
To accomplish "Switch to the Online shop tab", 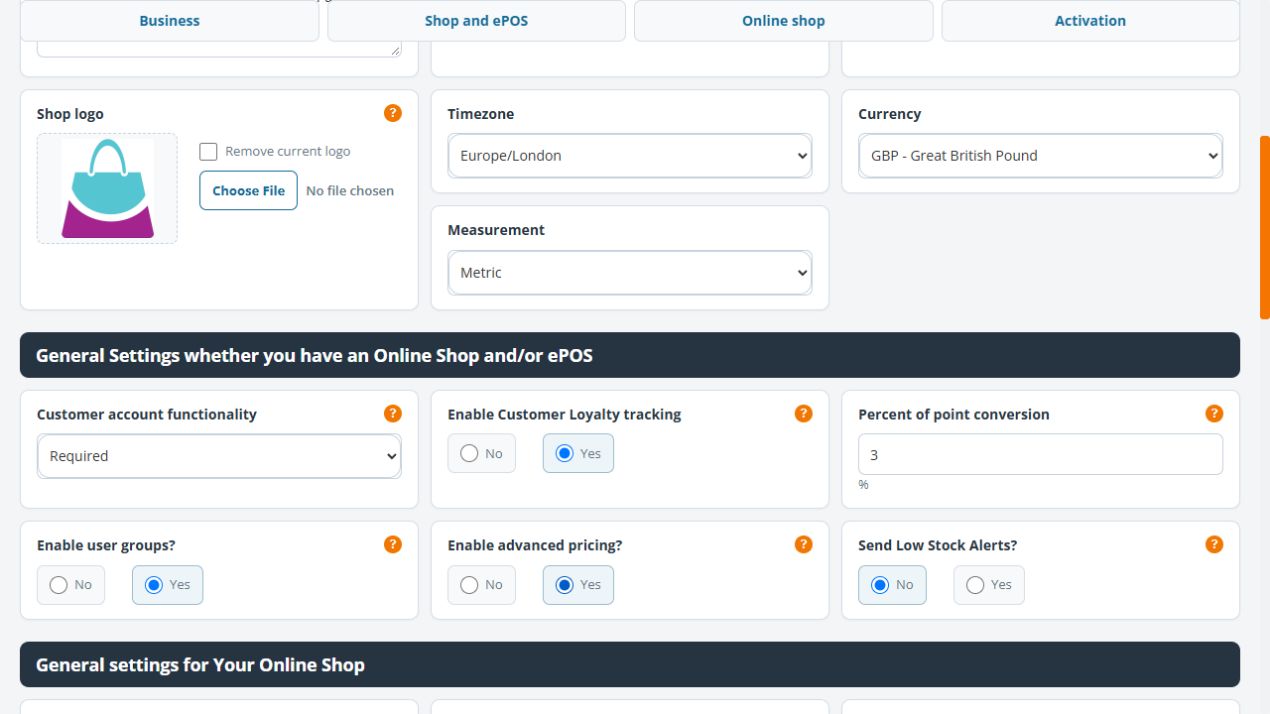I will tap(783, 21).
